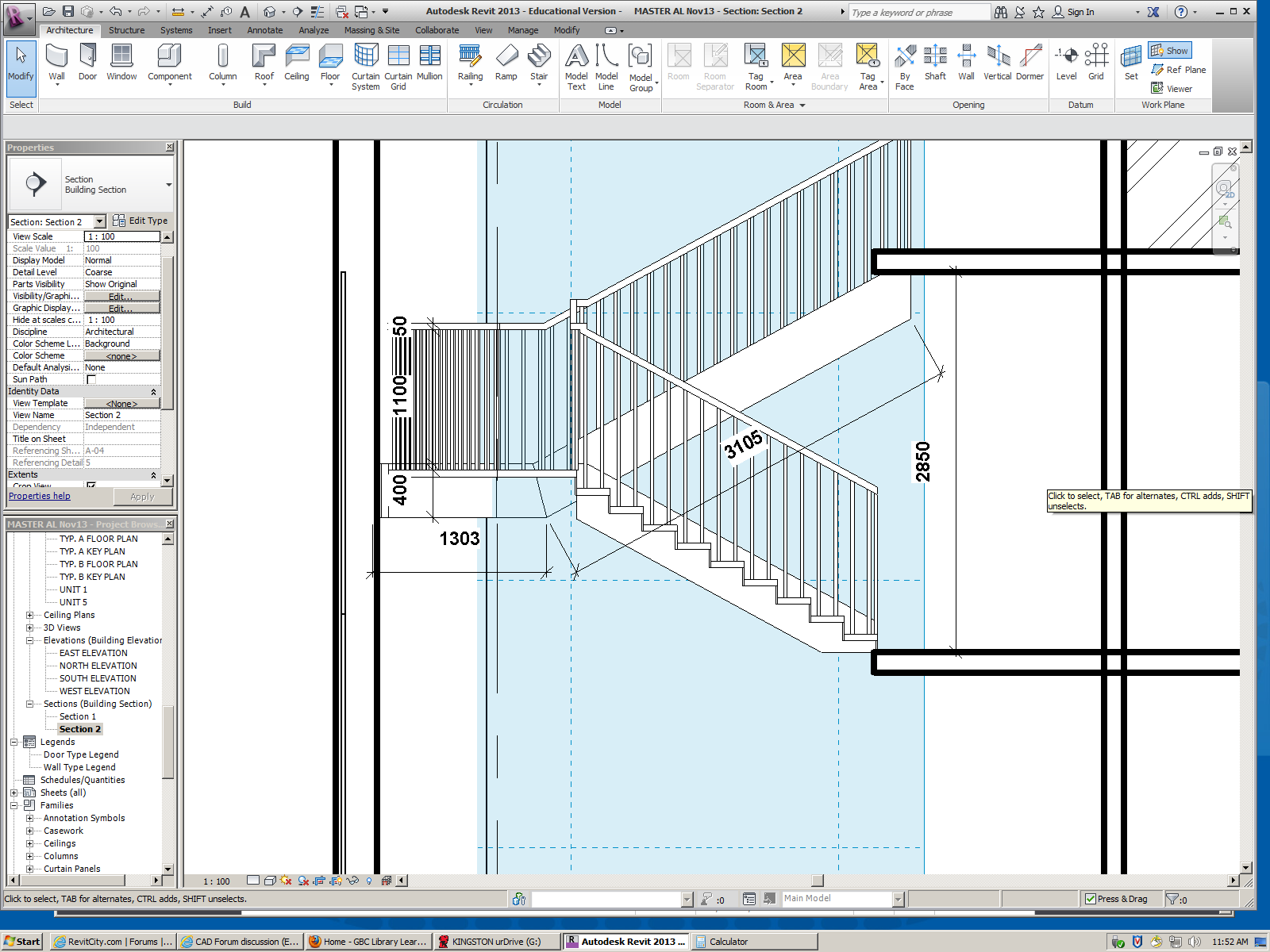Open Section 1 in Project Browser

[78, 716]
